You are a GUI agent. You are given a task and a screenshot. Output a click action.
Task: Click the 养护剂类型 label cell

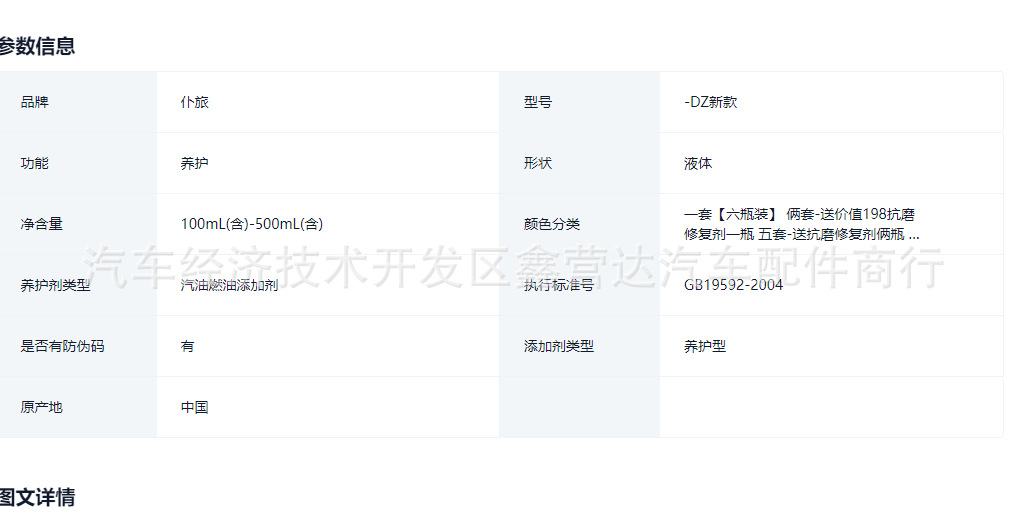pos(78,285)
